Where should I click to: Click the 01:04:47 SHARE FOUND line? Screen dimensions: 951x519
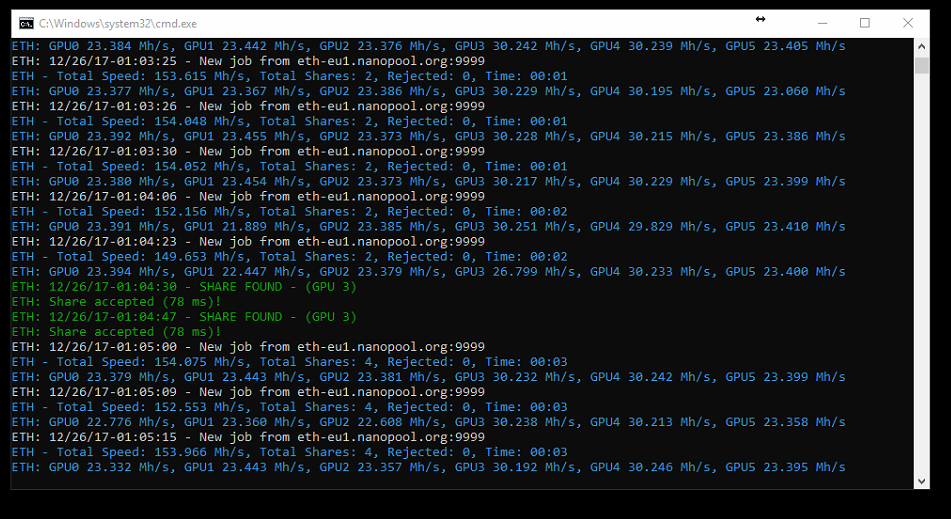point(184,316)
